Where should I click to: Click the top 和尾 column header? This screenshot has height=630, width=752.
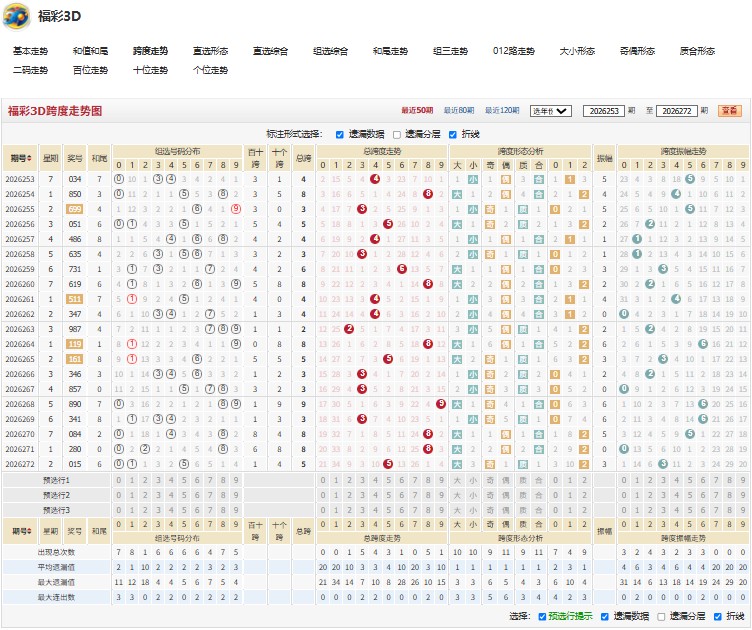coord(99,158)
